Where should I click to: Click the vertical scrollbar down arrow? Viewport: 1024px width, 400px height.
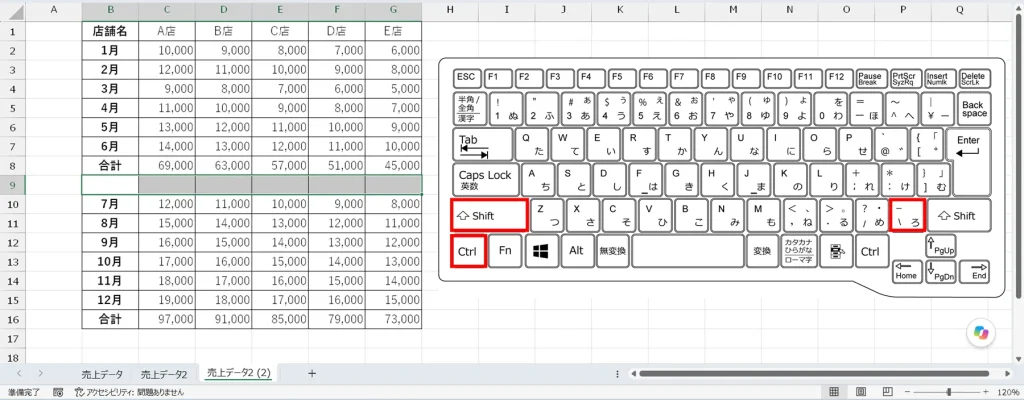(x=1018, y=357)
